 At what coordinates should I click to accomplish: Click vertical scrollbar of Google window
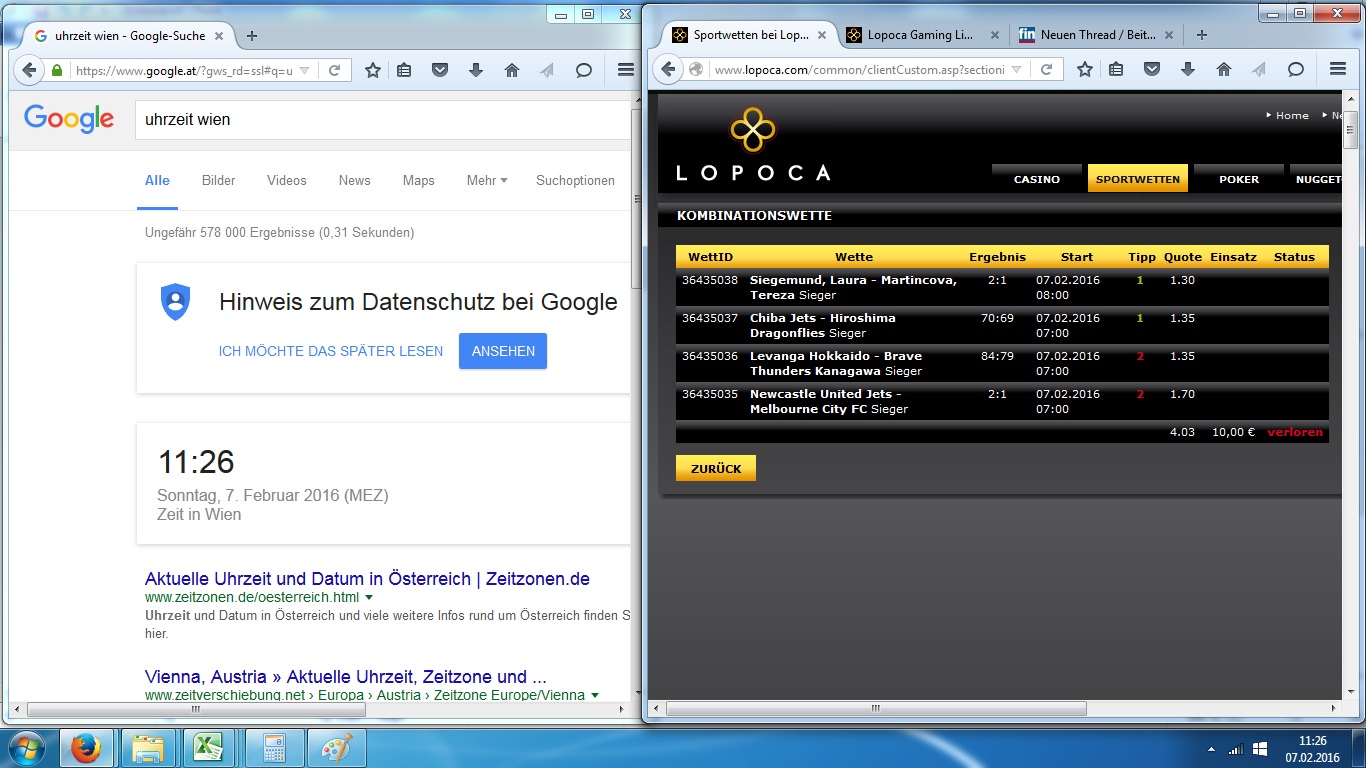[636, 200]
